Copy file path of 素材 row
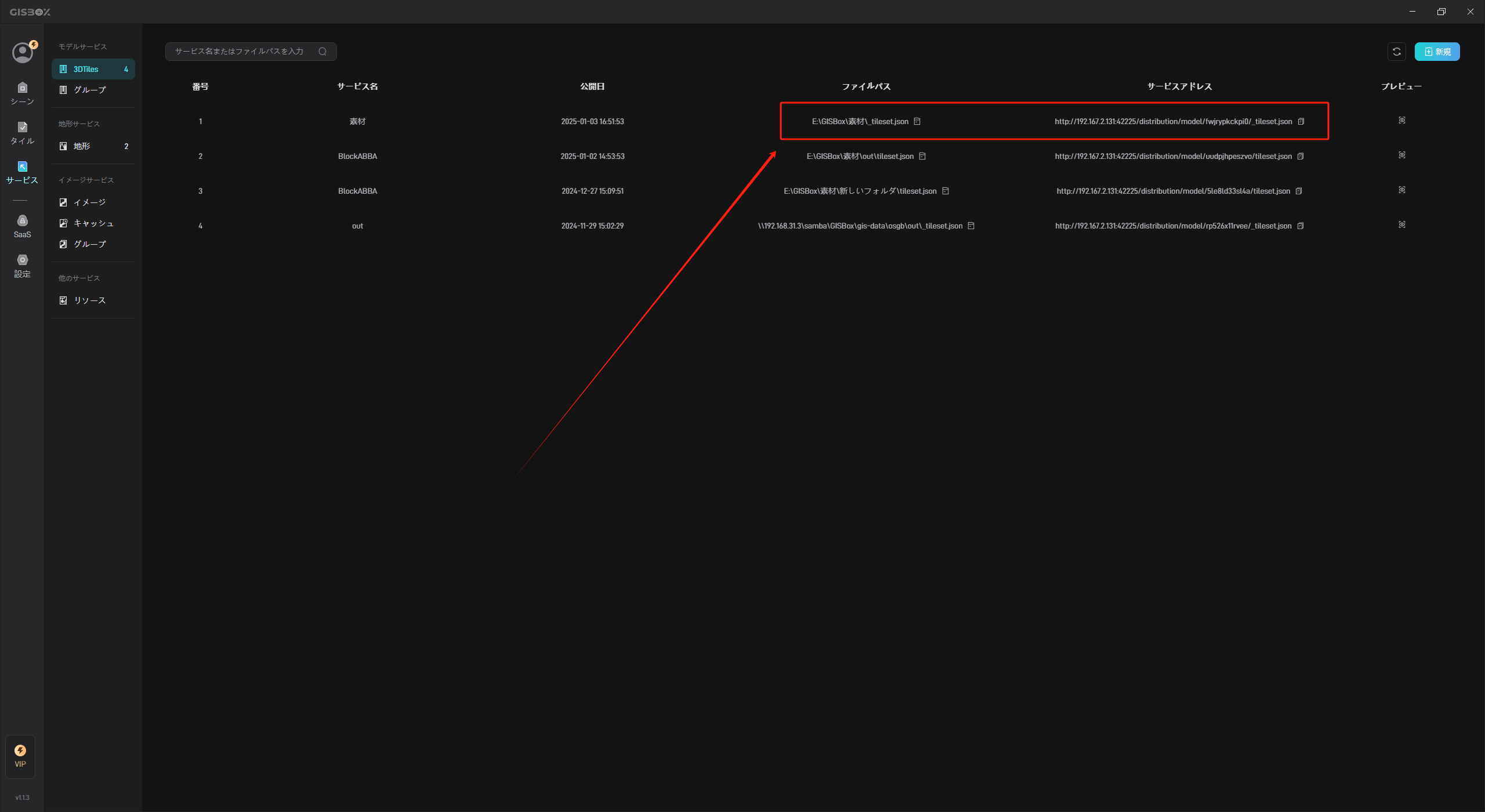Image resolution: width=1485 pixels, height=812 pixels. point(917,121)
